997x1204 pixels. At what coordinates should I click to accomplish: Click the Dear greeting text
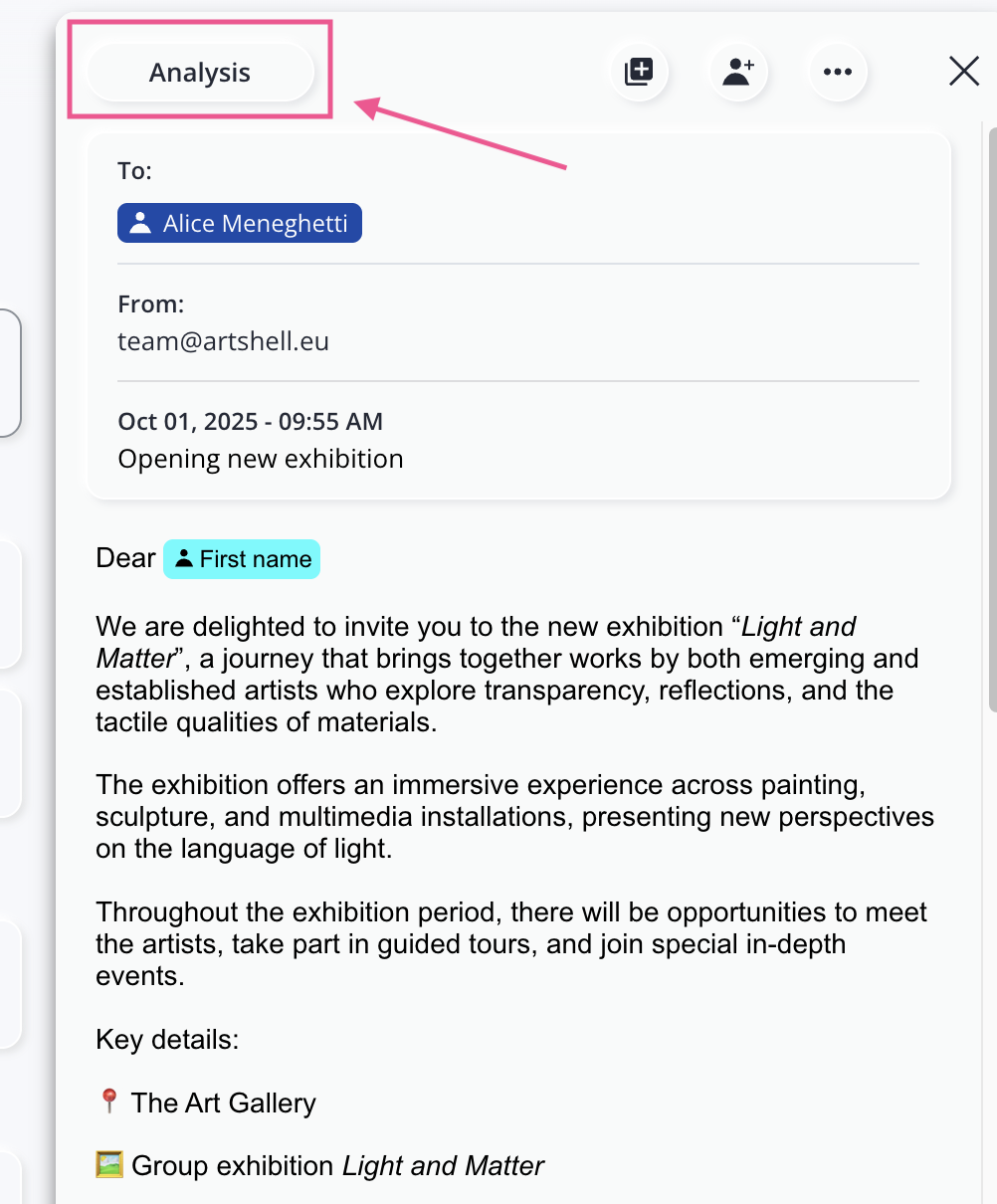pos(125,558)
